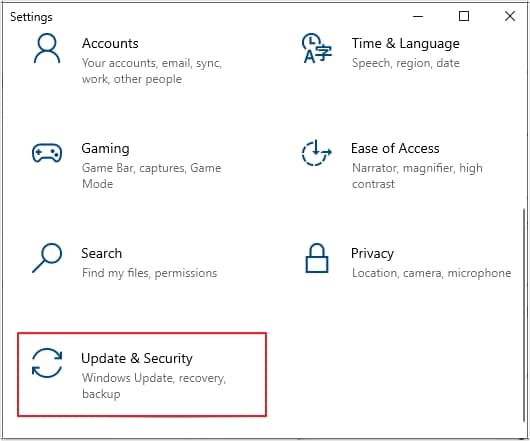
Task: Click 'Find my files, permissions' text
Action: pyautogui.click(x=149, y=273)
